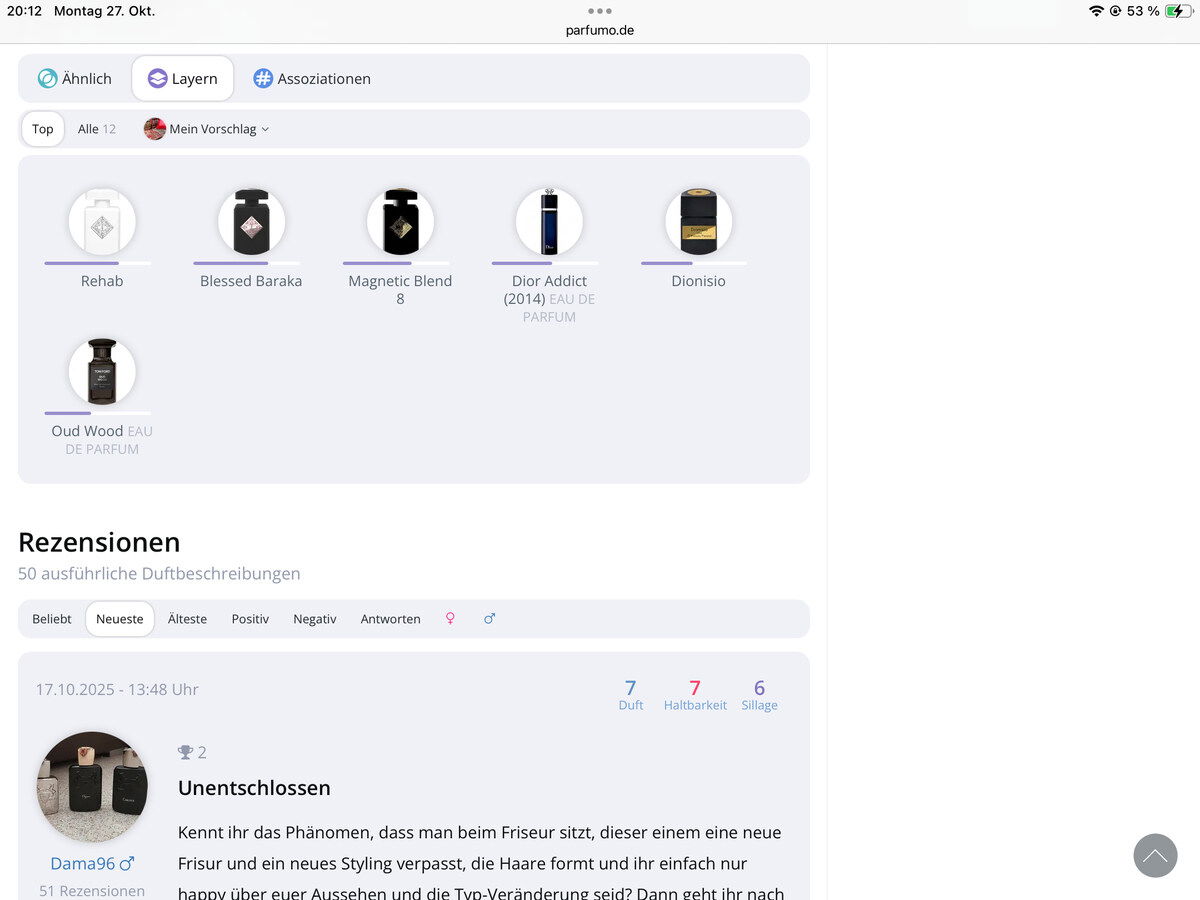1200x900 pixels.
Task: Switch to Top layering suggestions
Action: (x=43, y=129)
